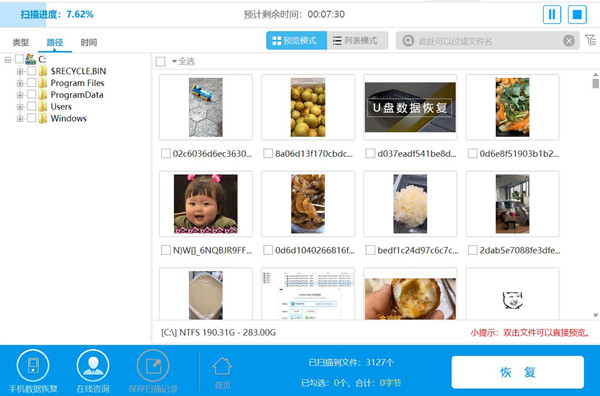
Task: Click the filter funnel icon beside search
Action: (590, 40)
